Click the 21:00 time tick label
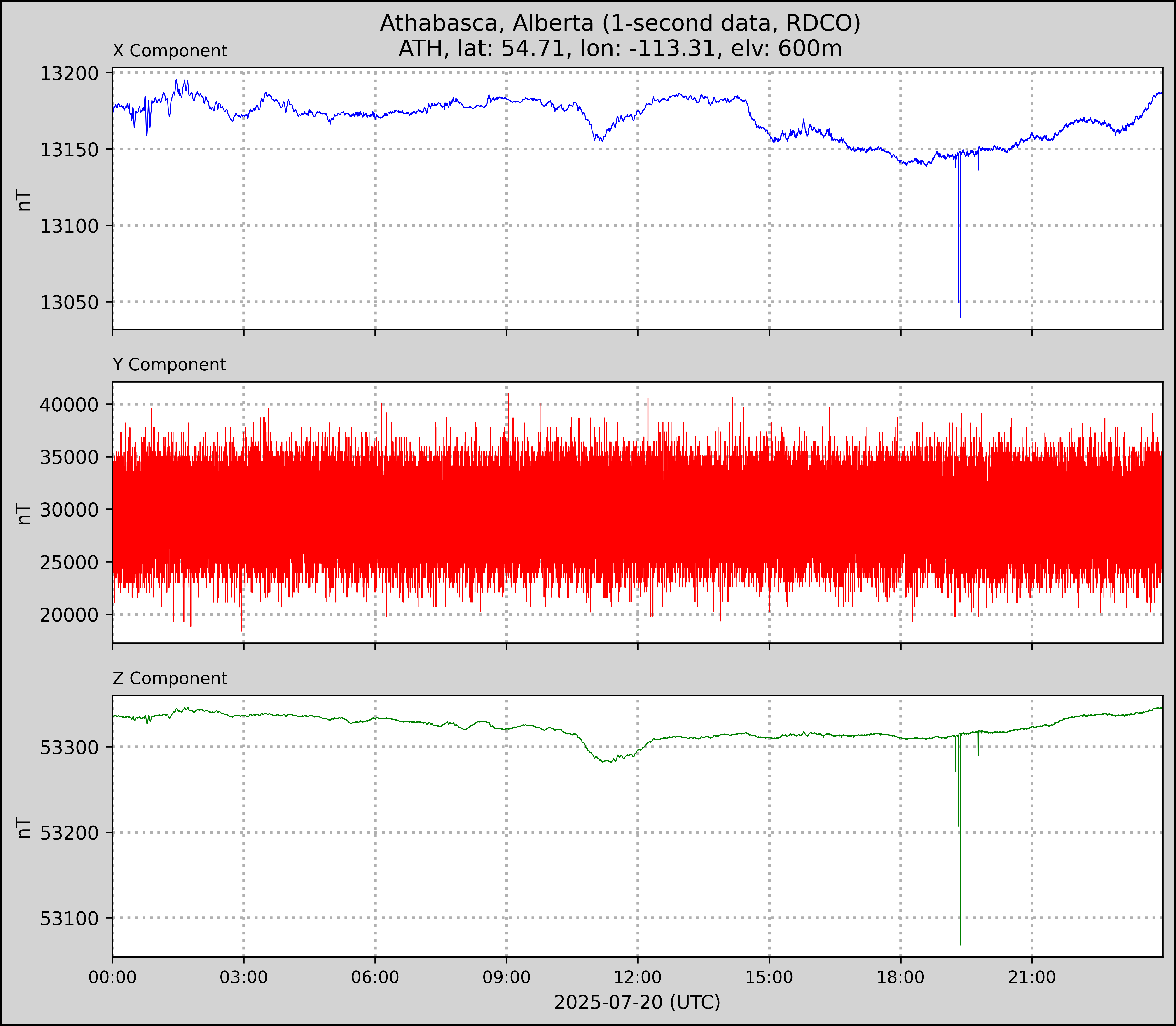 1032,977
